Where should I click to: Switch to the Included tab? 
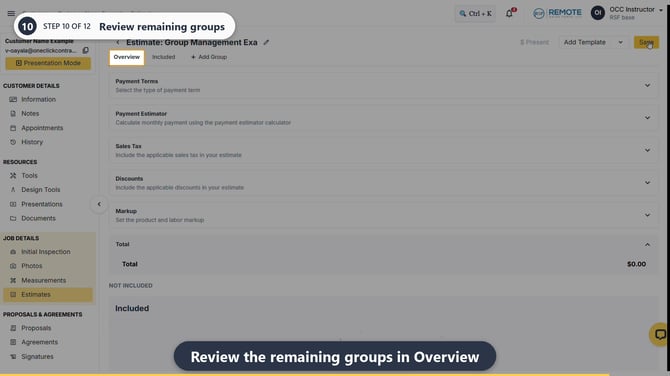click(164, 57)
